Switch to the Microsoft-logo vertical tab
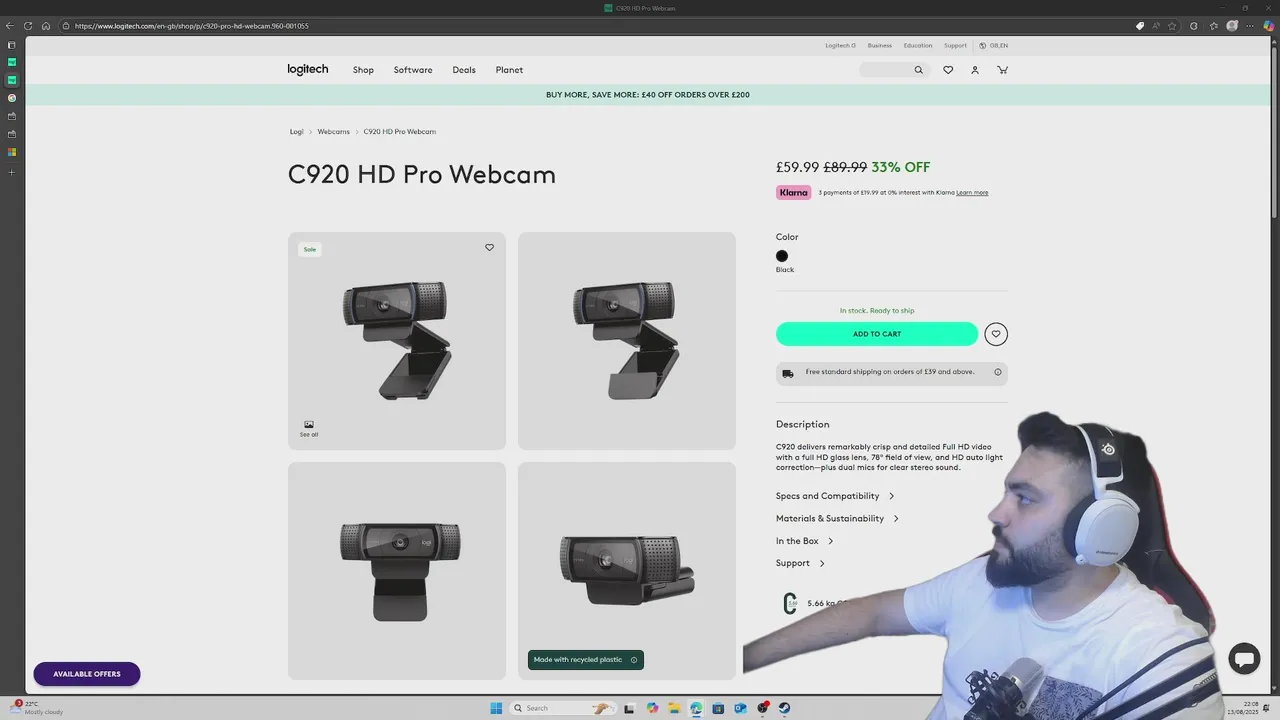Image resolution: width=1280 pixels, height=720 pixels. point(12,152)
